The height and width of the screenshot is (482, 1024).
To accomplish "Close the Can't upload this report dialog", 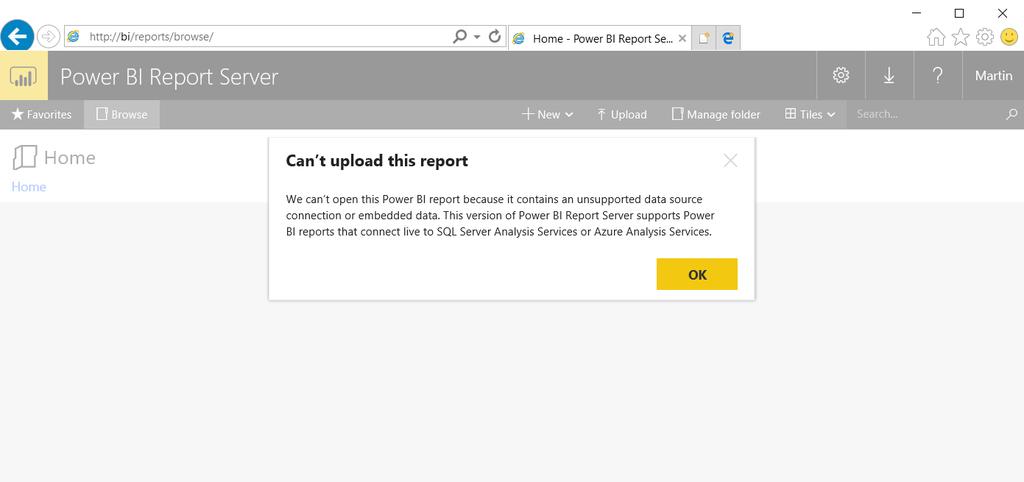I will 730,160.
